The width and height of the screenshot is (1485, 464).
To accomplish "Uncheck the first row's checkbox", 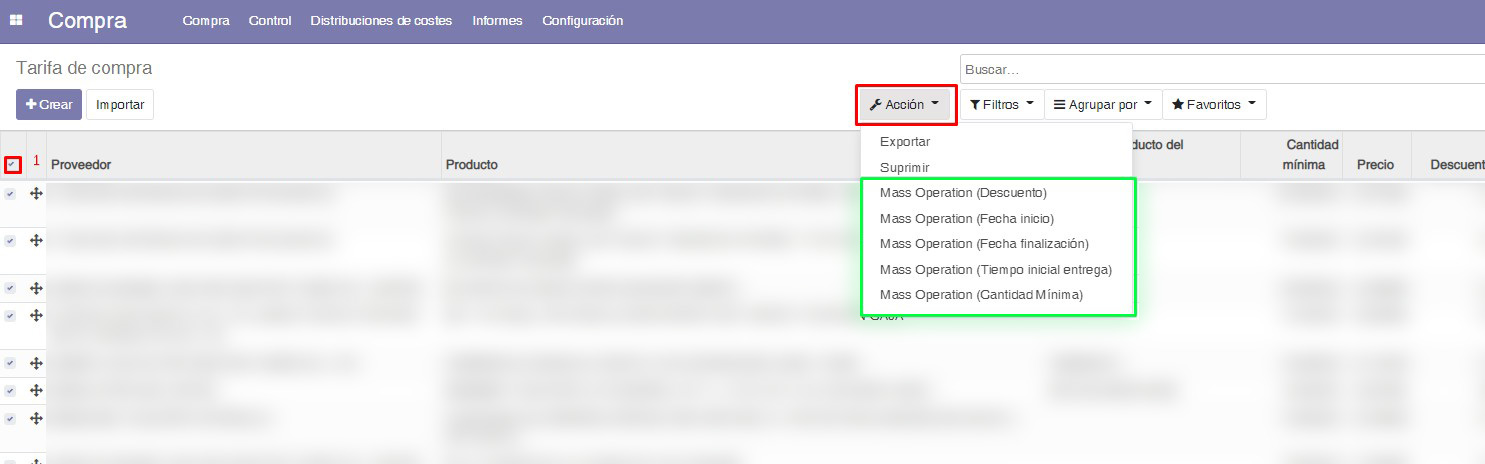I will click(10, 194).
